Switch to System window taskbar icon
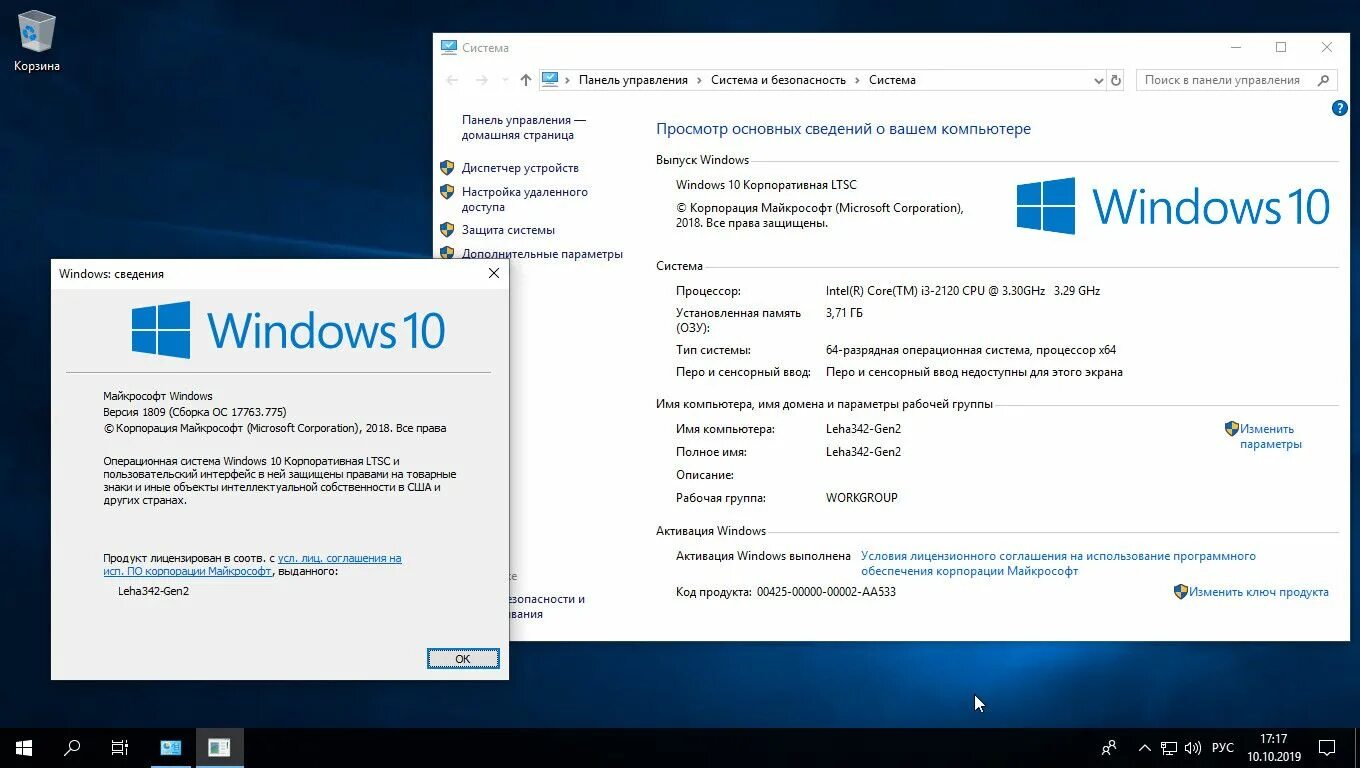 pos(171,747)
